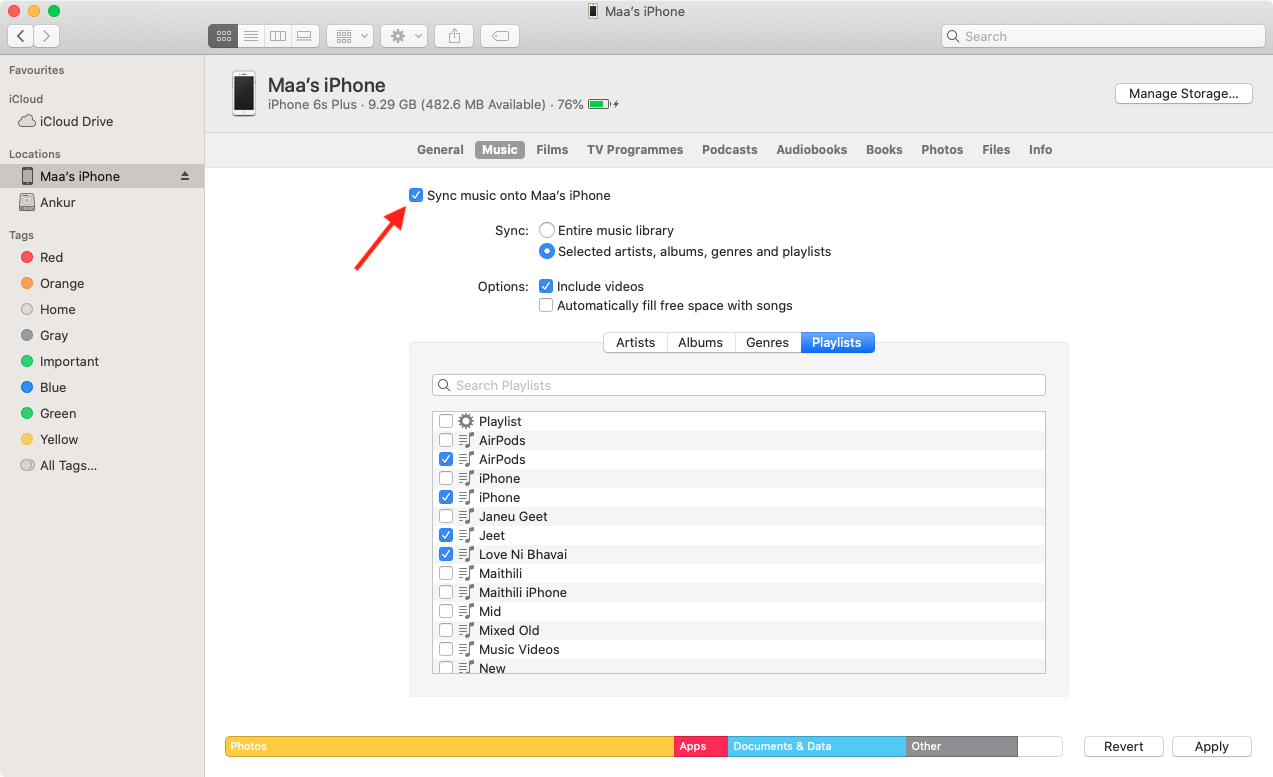The width and height of the screenshot is (1273, 777).
Task: Click the yellow tag dot
Action: click(x=27, y=439)
